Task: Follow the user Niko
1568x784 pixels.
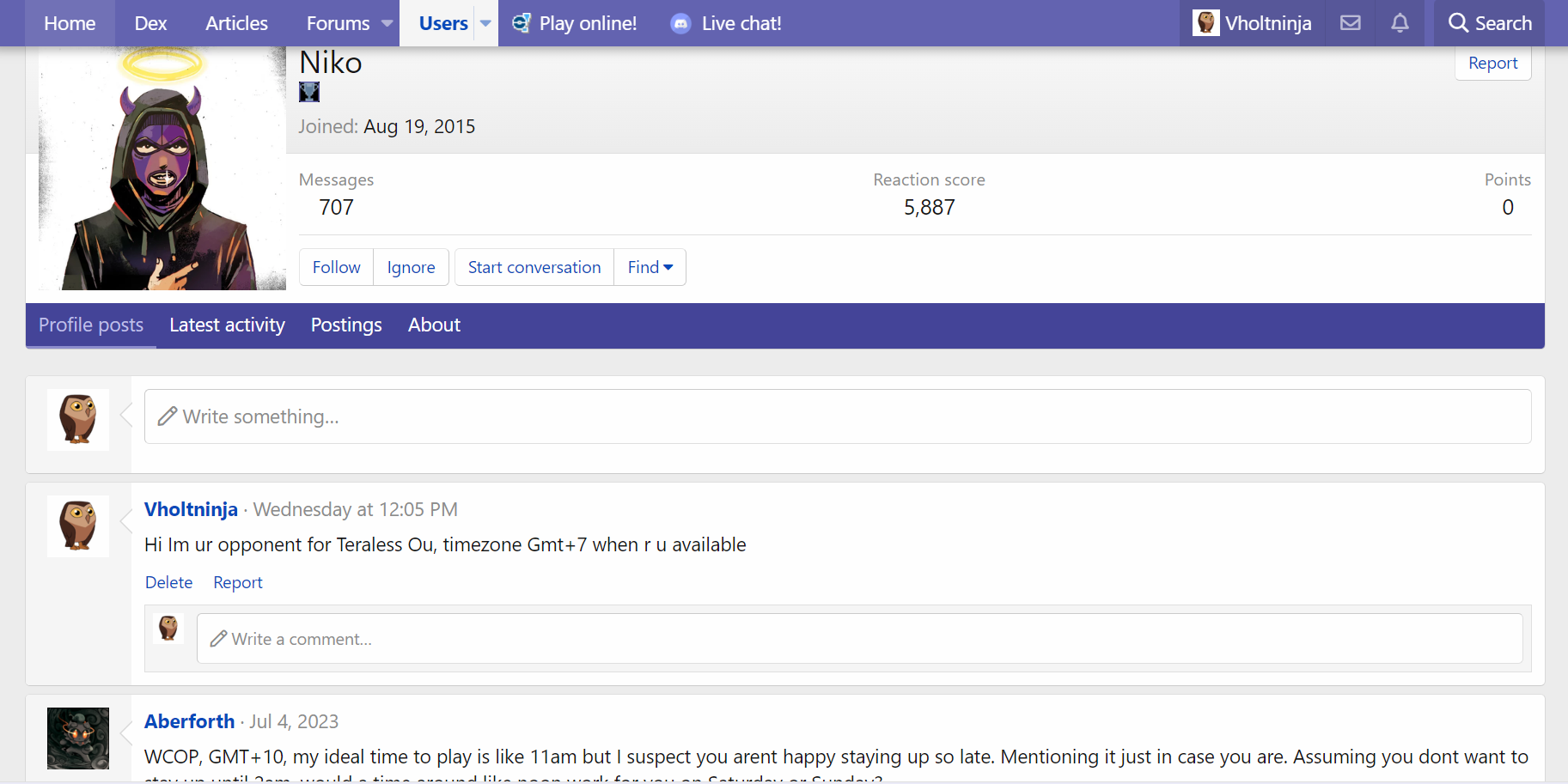Action: (336, 267)
